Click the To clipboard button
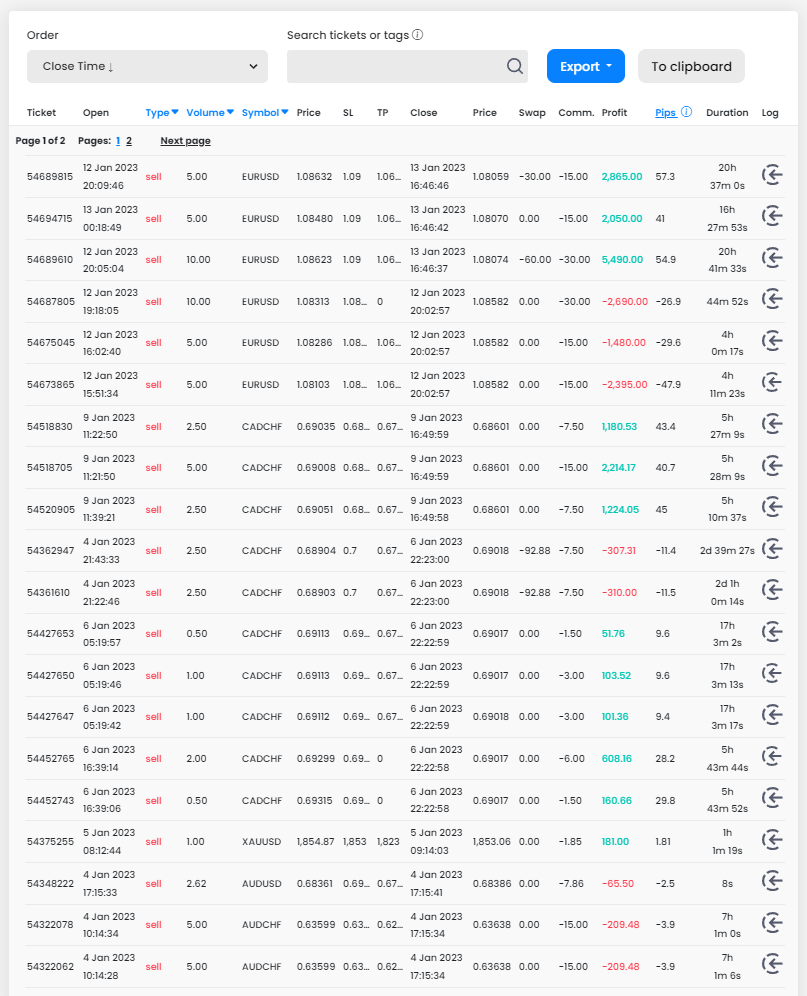This screenshot has height=996, width=807. click(x=691, y=67)
